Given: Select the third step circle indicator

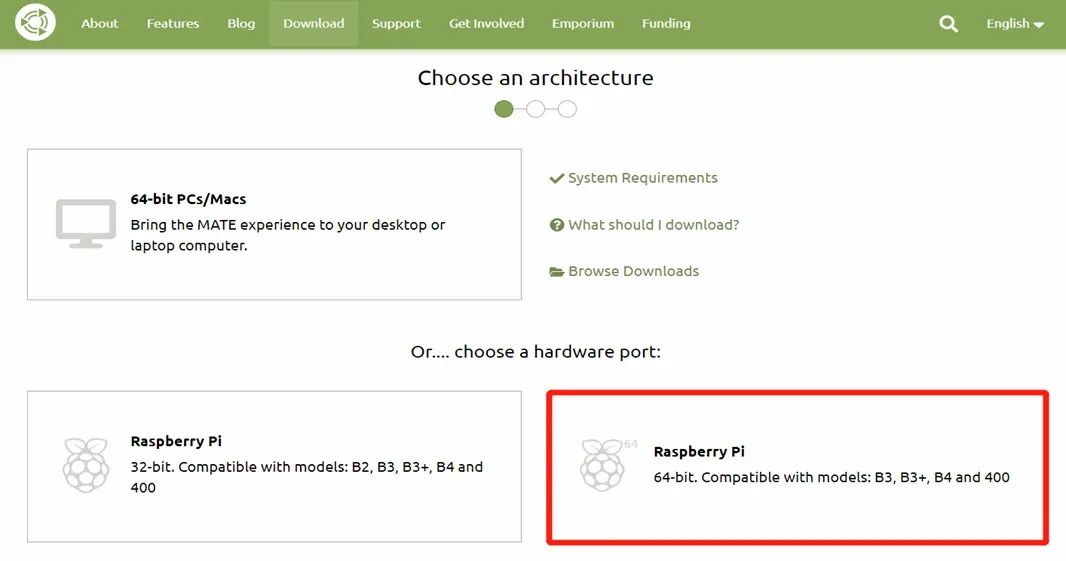Looking at the screenshot, I should pos(568,109).
